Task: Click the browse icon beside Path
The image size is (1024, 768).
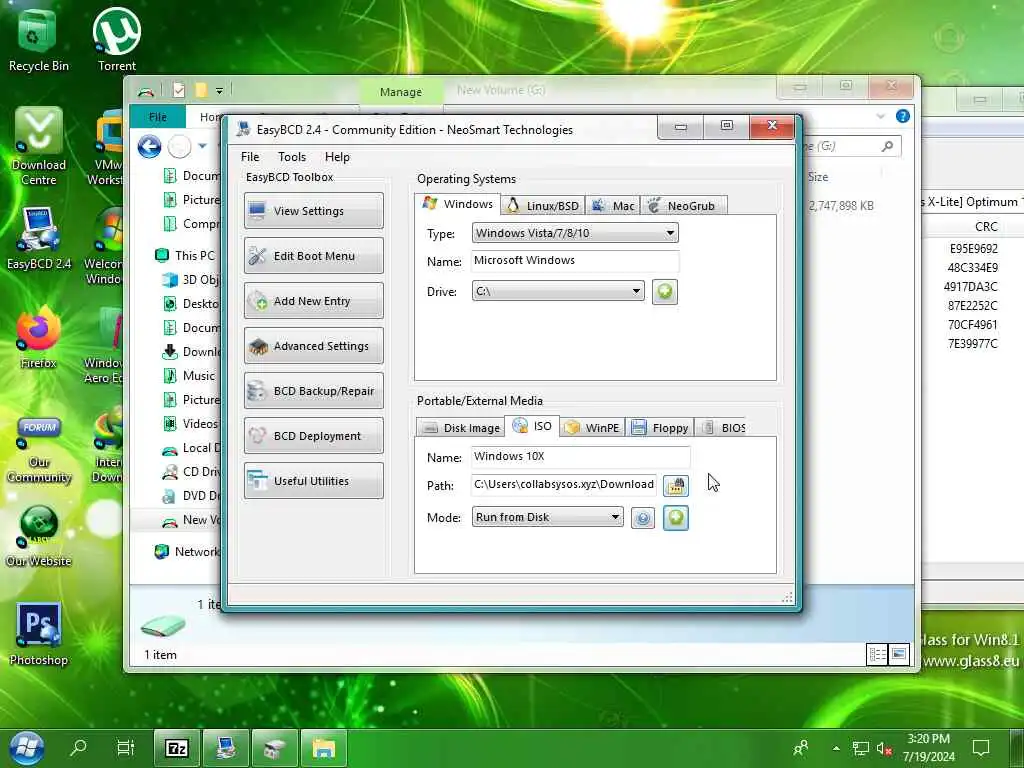Action: tap(675, 485)
